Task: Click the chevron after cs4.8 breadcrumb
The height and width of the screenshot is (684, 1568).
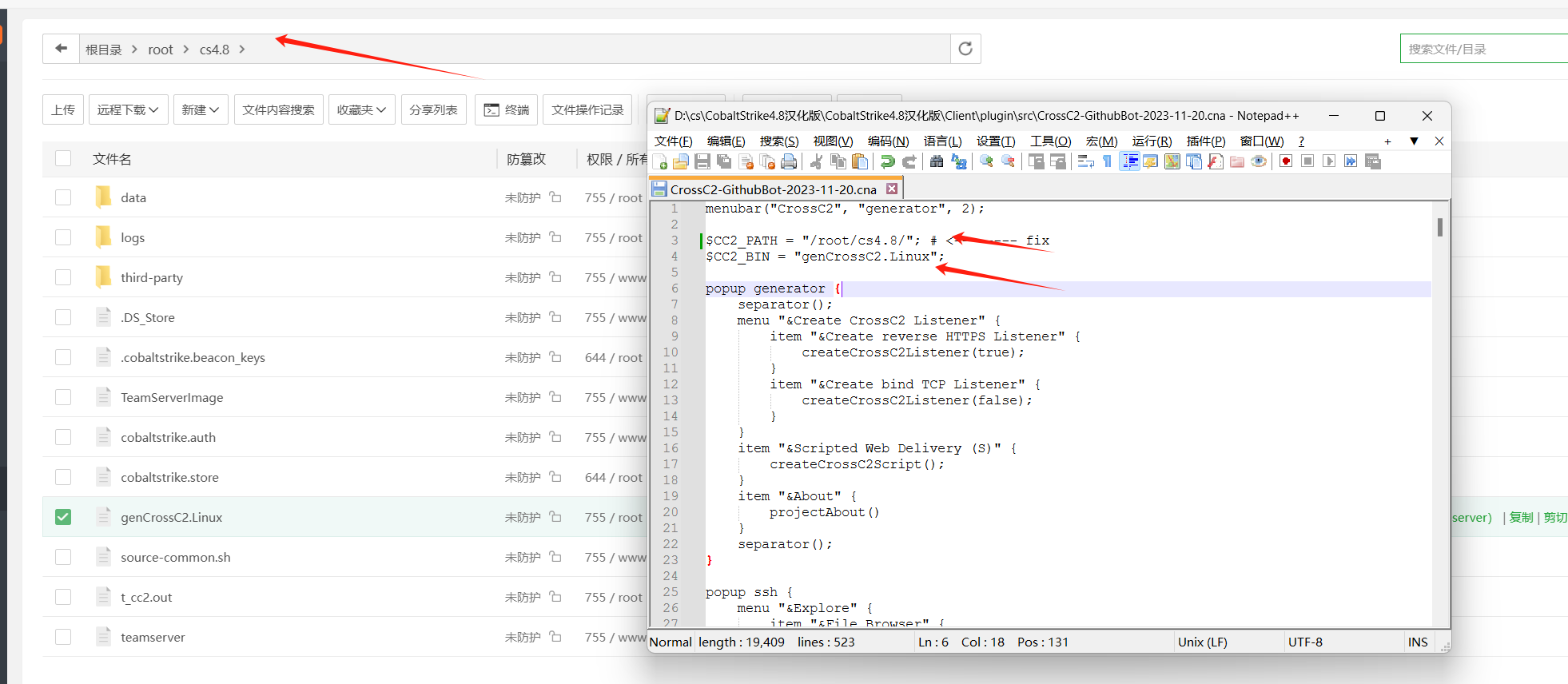Action: [242, 49]
